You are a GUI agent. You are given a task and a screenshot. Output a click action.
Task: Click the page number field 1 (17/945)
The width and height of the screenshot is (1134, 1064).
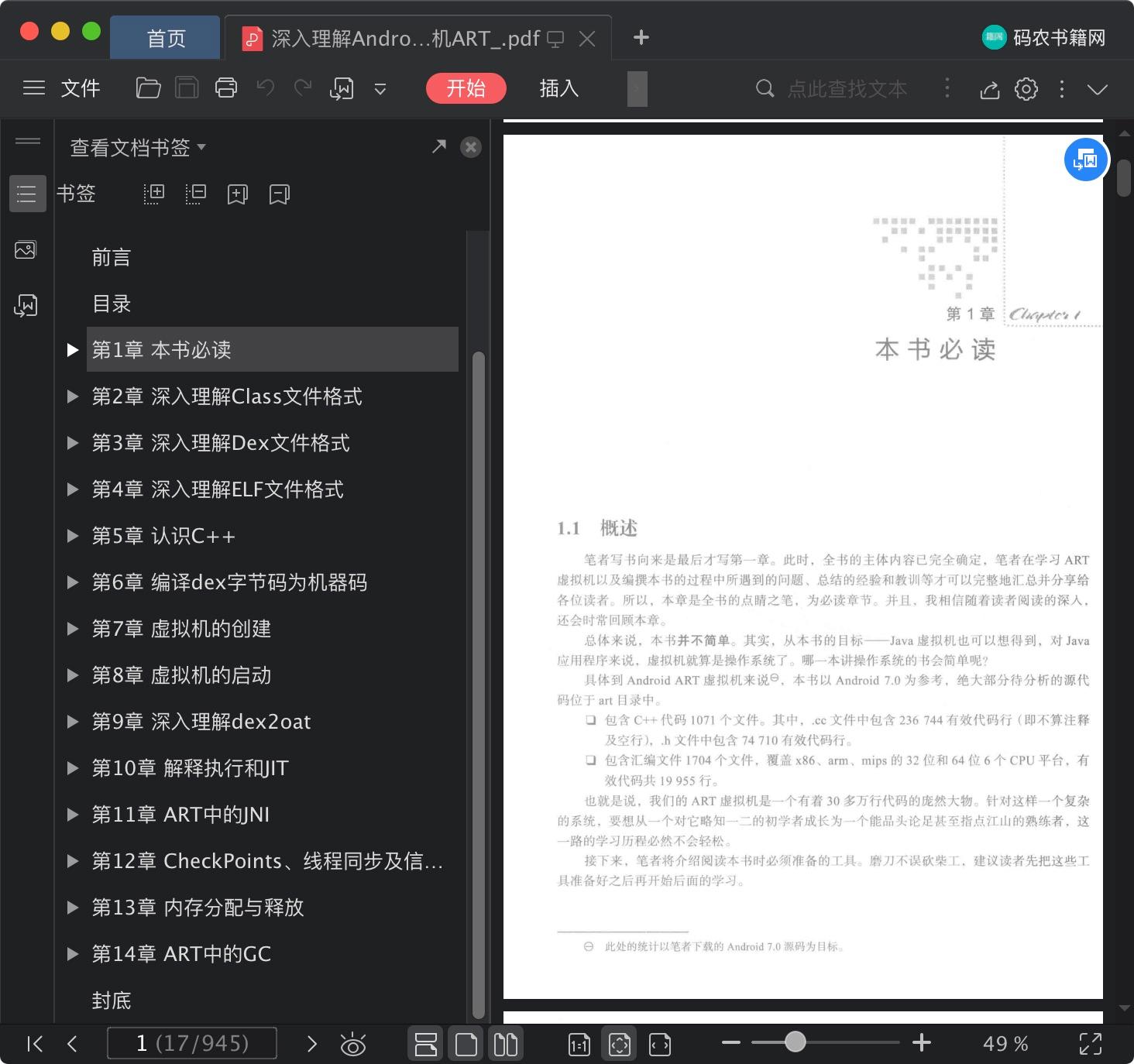pyautogui.click(x=192, y=1043)
